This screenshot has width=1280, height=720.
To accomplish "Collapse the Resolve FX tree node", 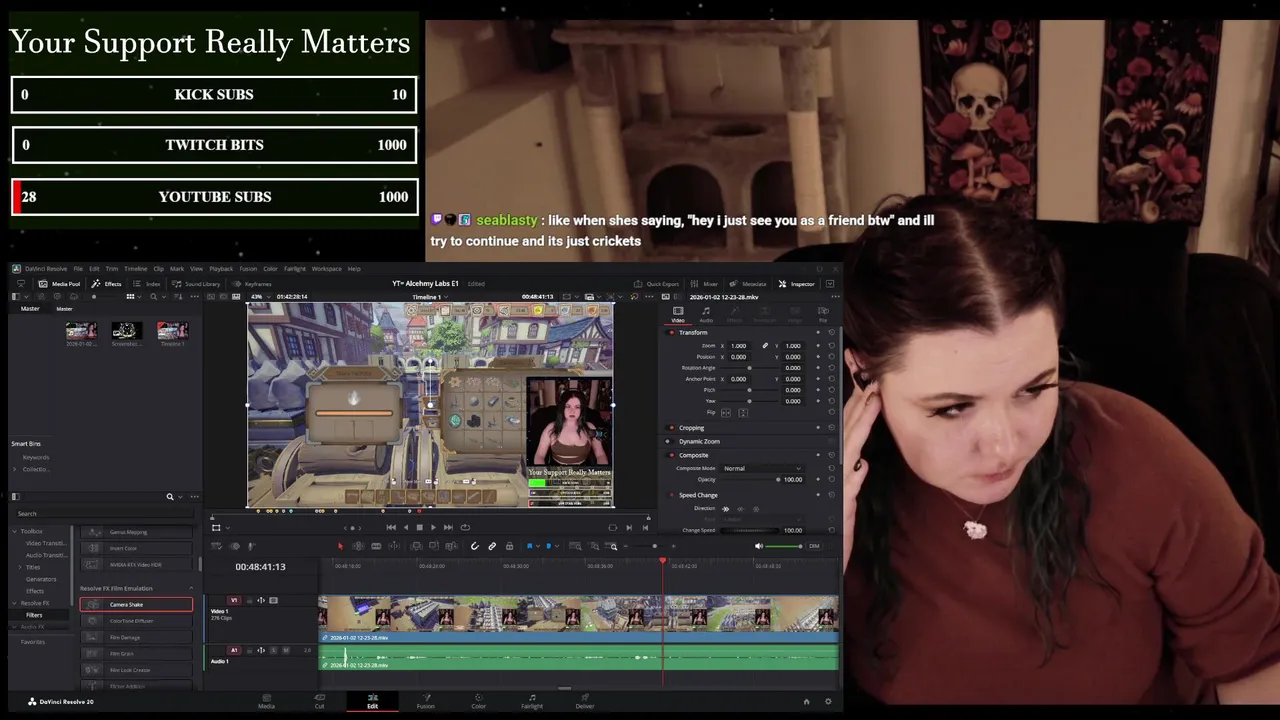I will [x=16, y=603].
